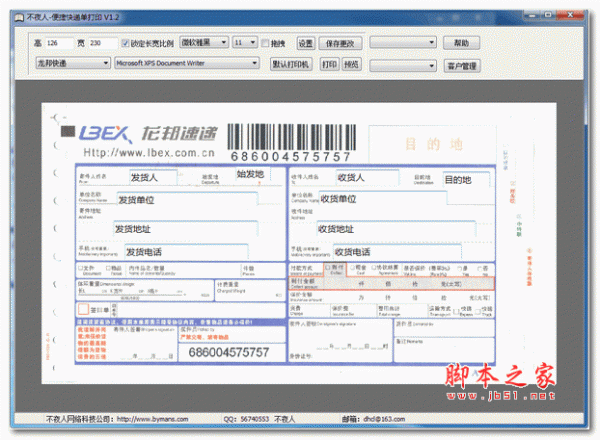The height and width of the screenshot is (440, 600).
Task: Click the 保存更改 button
Action: coord(340,43)
